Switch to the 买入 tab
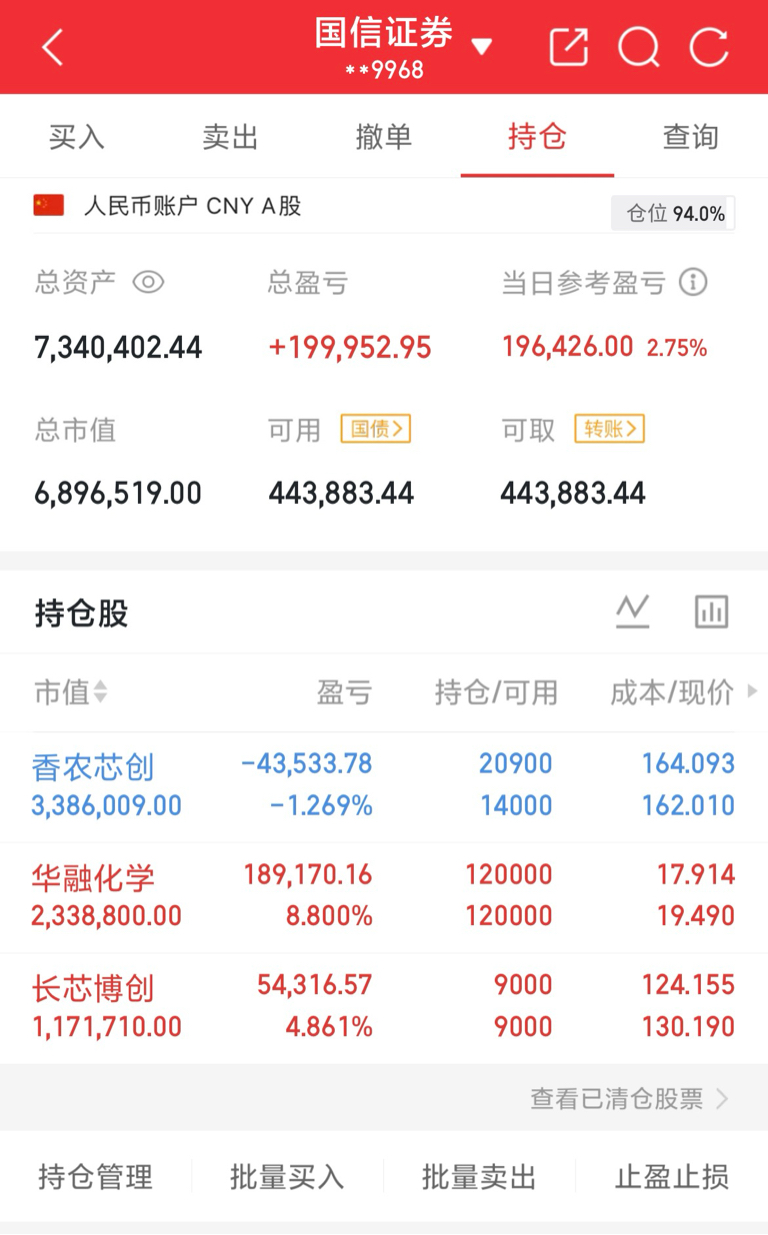 pyautogui.click(x=77, y=137)
